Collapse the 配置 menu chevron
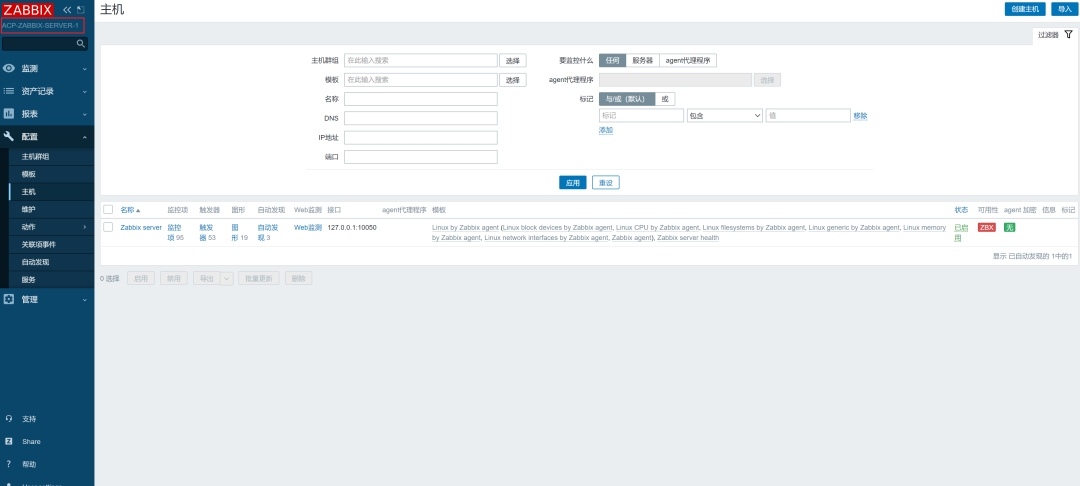This screenshot has height=486, width=1080. (85, 137)
